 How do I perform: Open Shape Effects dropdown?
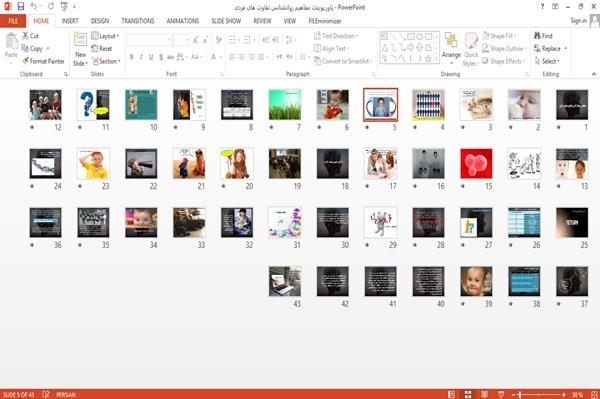[x=504, y=61]
